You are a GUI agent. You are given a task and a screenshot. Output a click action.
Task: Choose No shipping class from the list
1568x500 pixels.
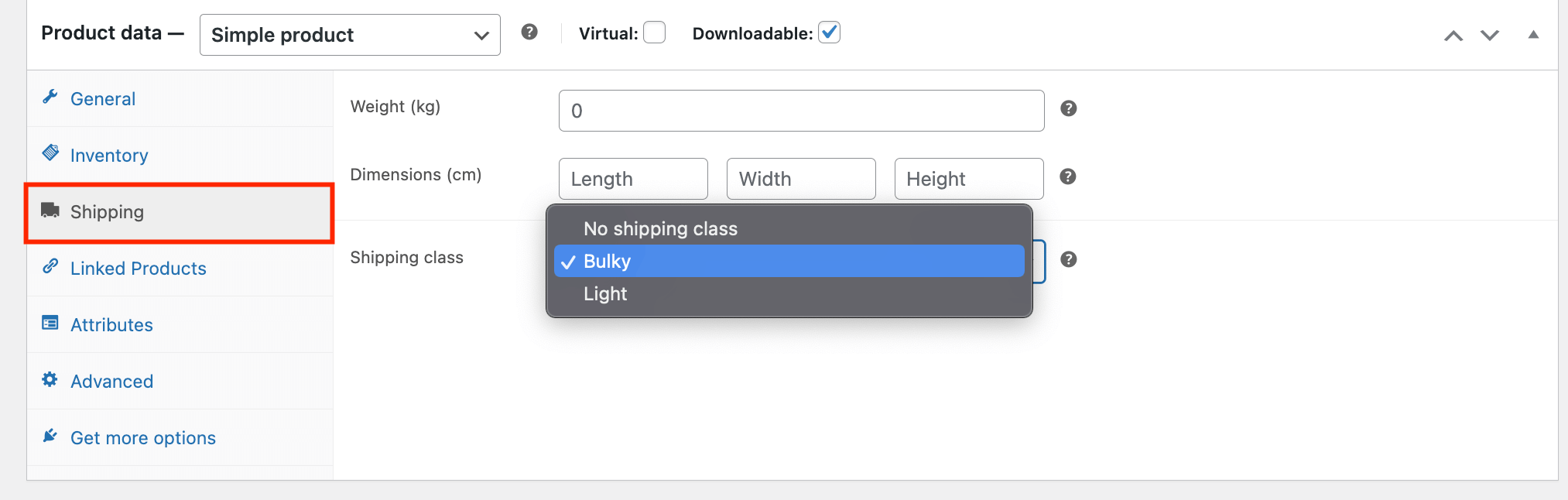pyautogui.click(x=660, y=228)
